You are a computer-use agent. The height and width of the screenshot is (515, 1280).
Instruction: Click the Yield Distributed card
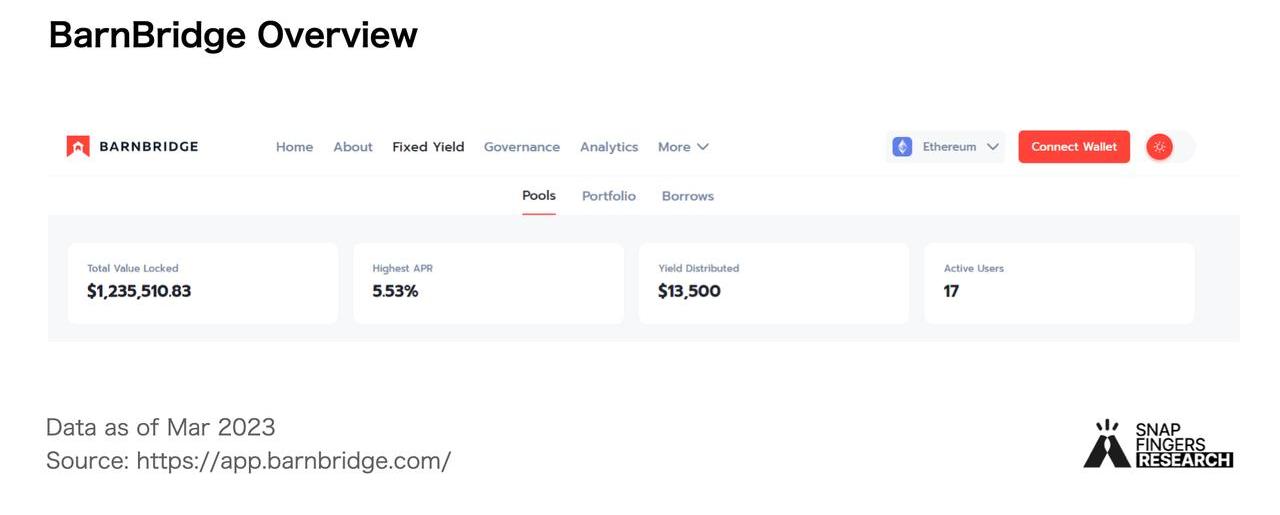(774, 283)
